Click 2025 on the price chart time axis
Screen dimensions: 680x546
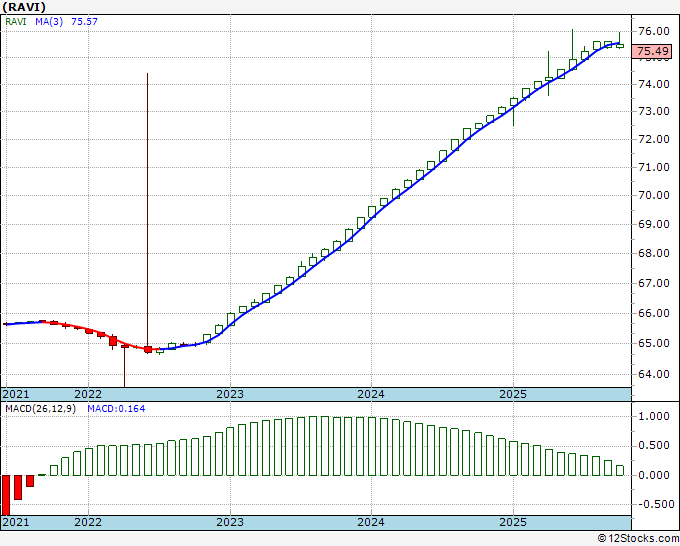point(513,394)
